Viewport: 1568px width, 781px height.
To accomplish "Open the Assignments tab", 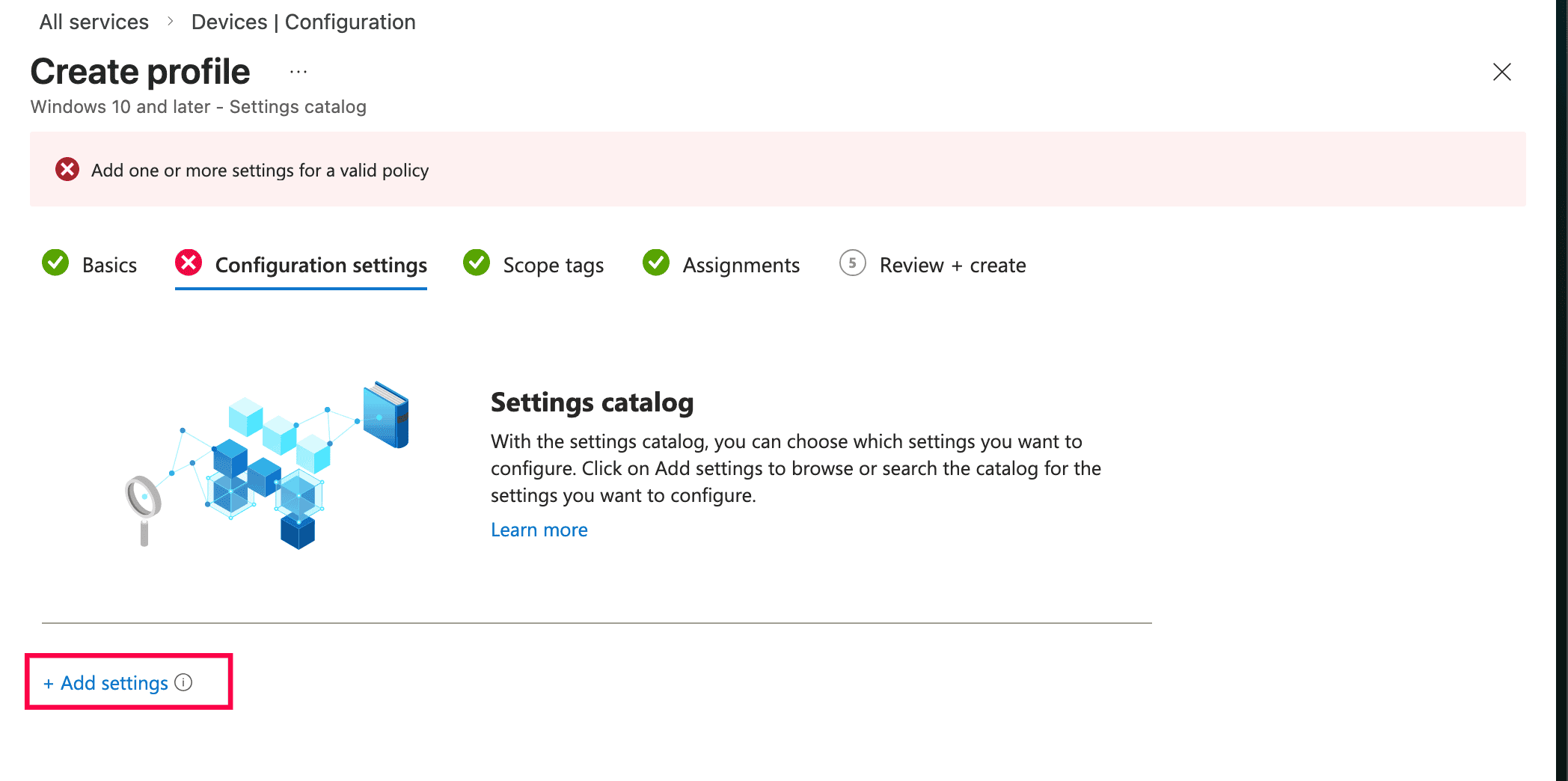I will point(741,264).
